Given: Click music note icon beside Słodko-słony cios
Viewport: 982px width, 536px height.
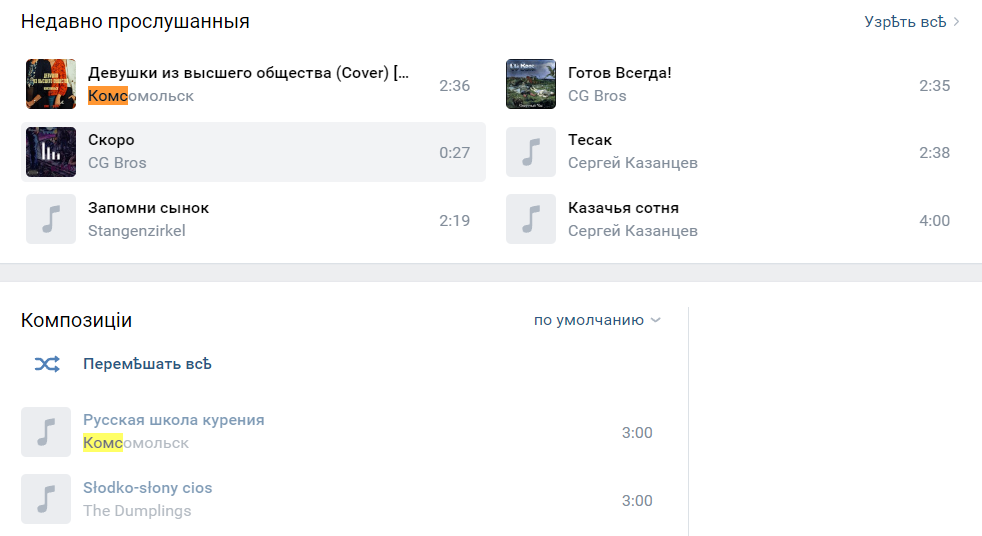Looking at the screenshot, I should pyautogui.click(x=46, y=499).
